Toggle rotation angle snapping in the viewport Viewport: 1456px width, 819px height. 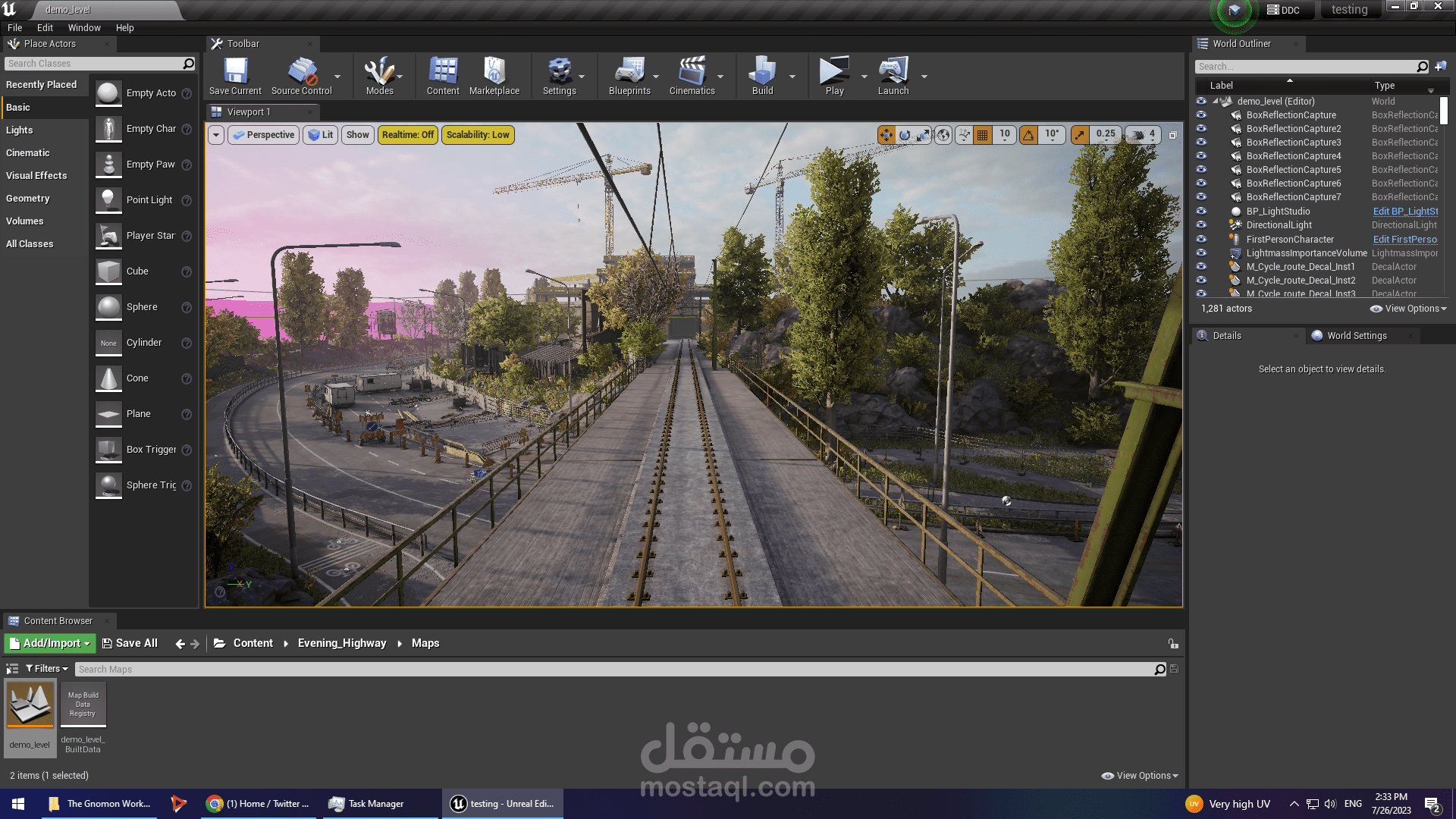click(x=1028, y=135)
